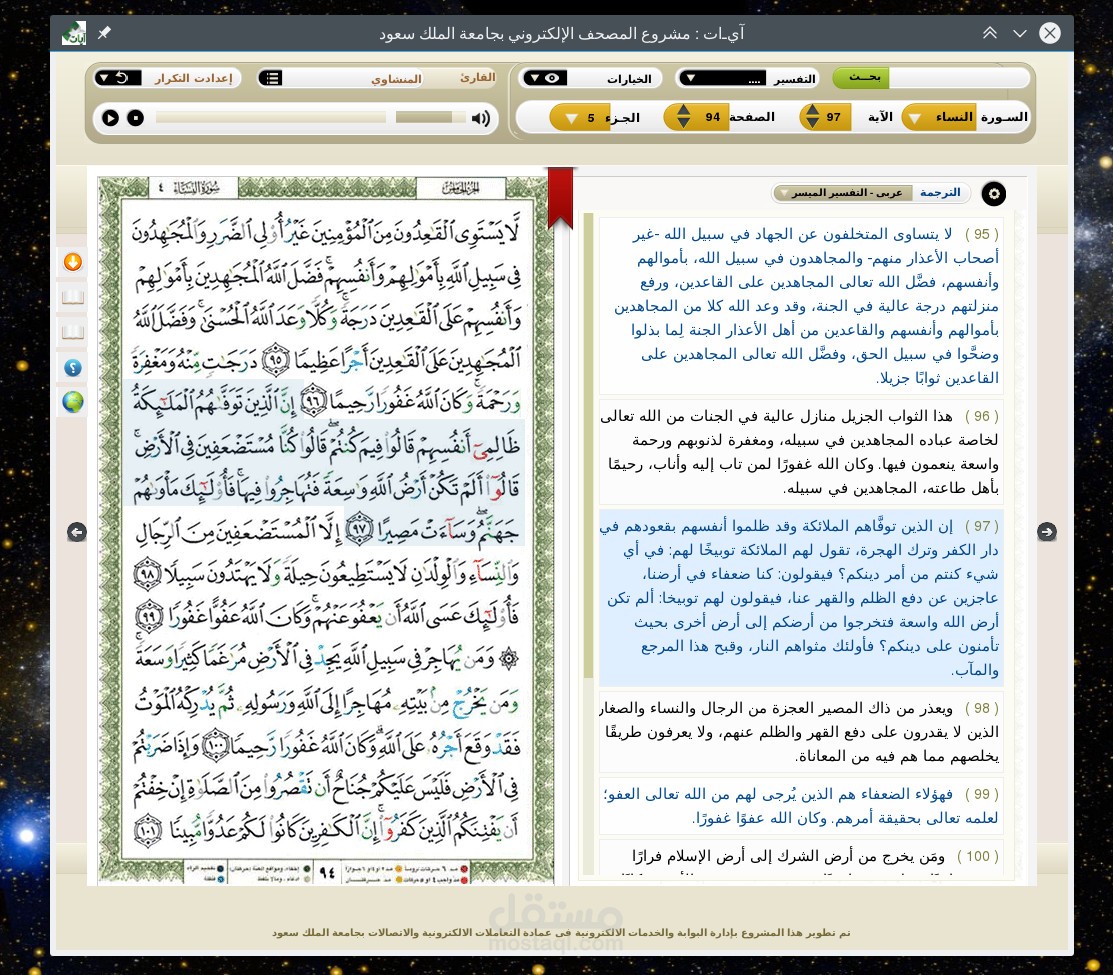Click the الصفحة field showing 94
1113x975 pixels.
coord(698,117)
